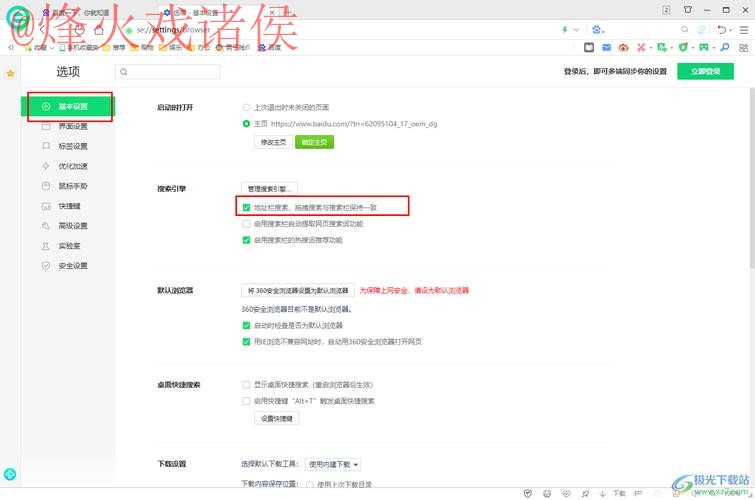Expand the 收藏 favorites dropdown arrow
This screenshot has width=755, height=500.
[x=52, y=48]
